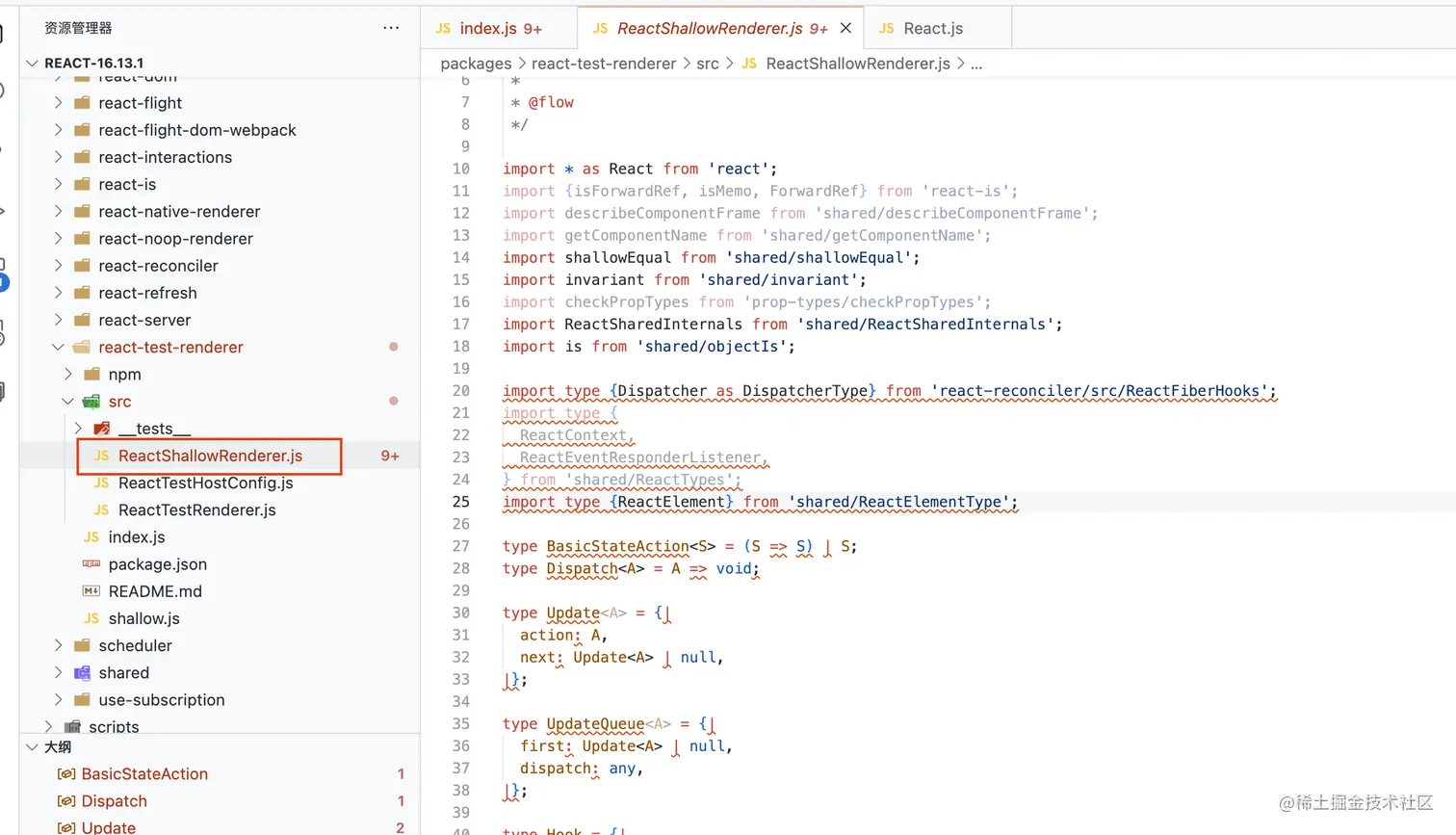Click the 9+ problems badge on ReactShallowRenderer.js row
This screenshot has width=1456, height=835.
[390, 456]
